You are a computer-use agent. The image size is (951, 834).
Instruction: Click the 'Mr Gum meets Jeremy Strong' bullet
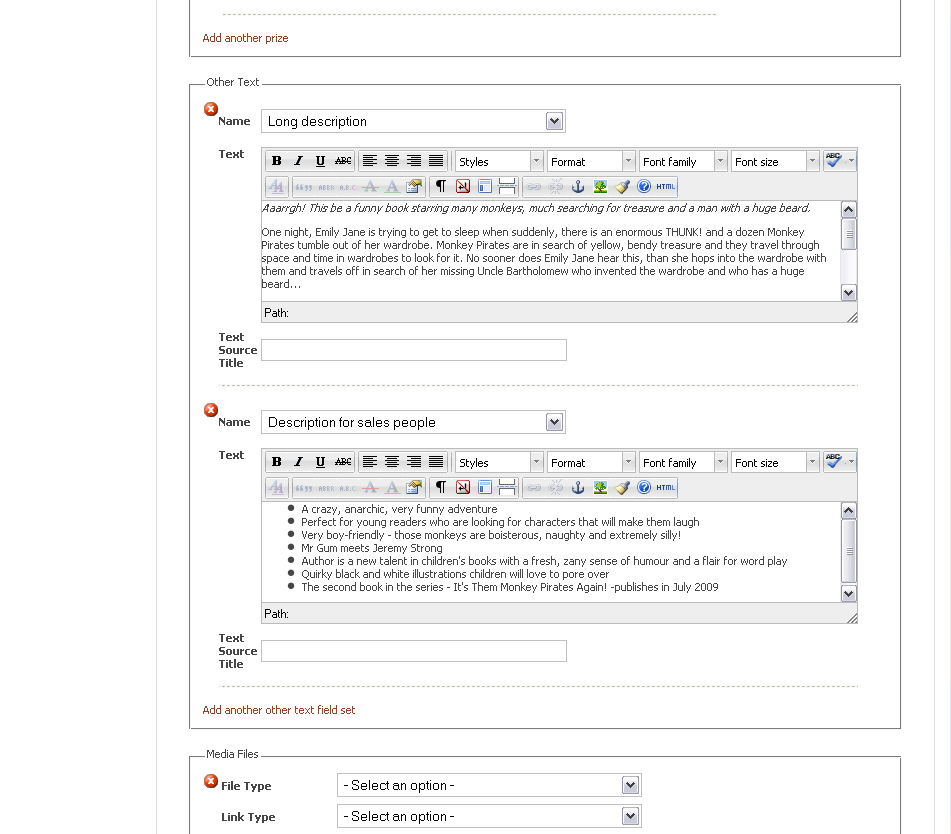(372, 548)
